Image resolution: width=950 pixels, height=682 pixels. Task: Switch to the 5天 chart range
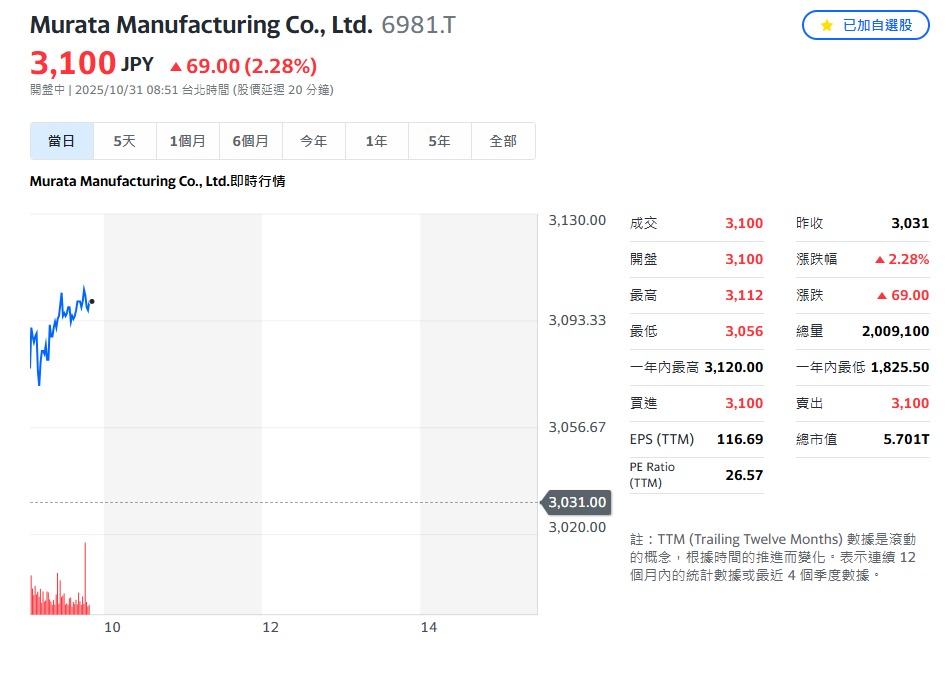coord(125,141)
